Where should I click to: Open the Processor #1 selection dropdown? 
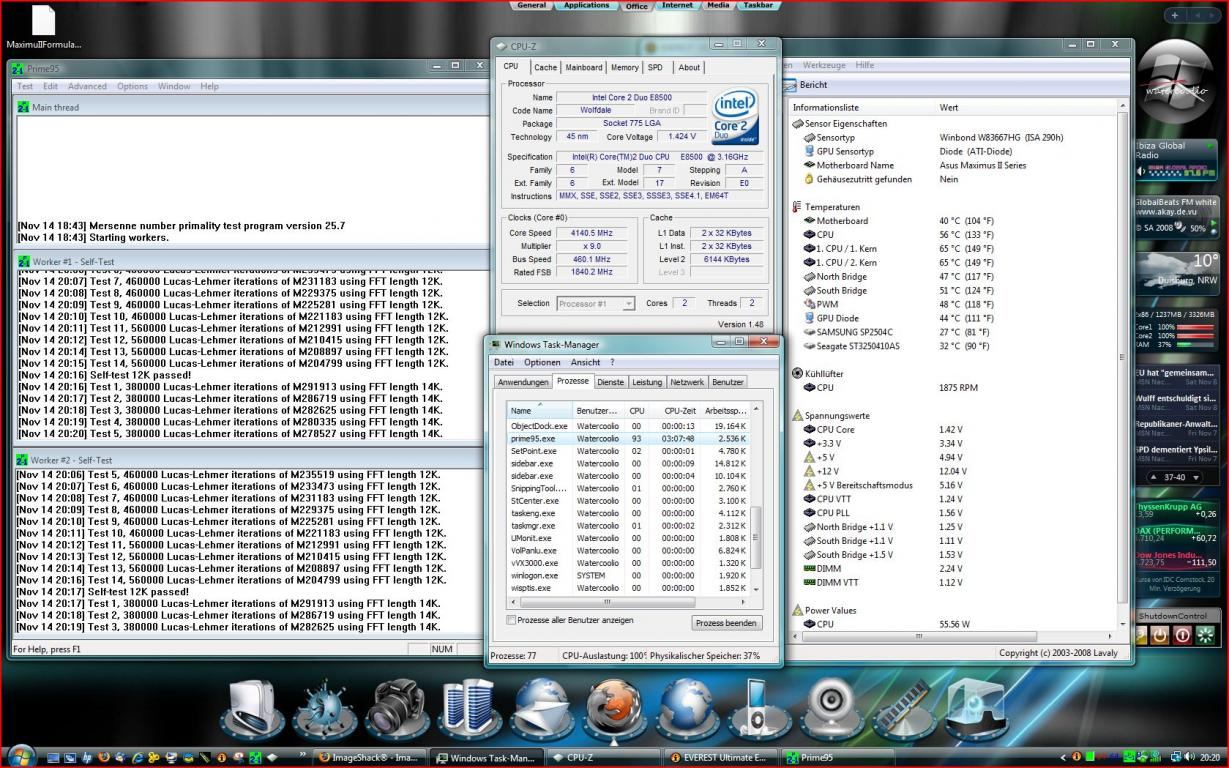tap(595, 303)
